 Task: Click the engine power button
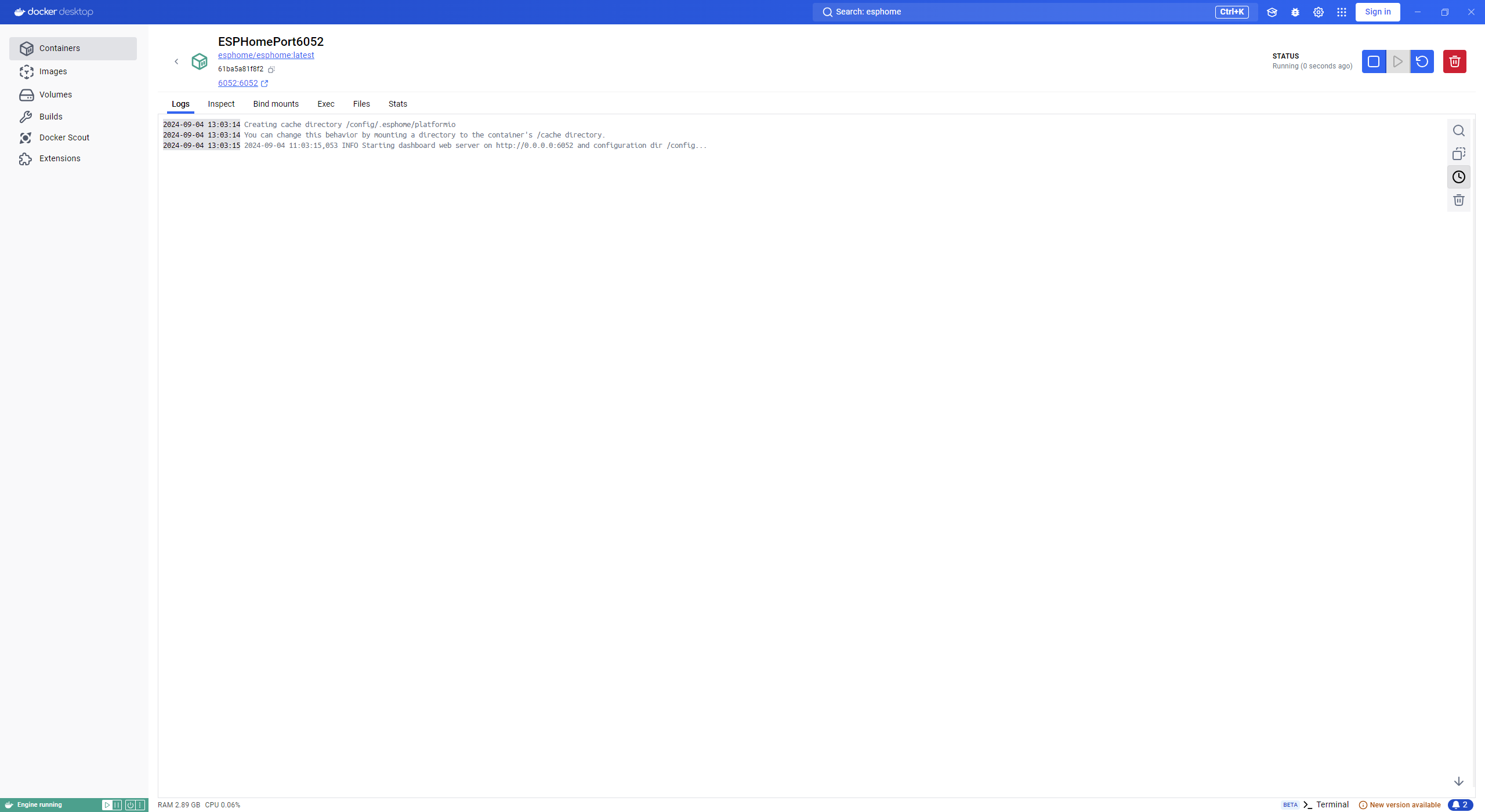130,805
